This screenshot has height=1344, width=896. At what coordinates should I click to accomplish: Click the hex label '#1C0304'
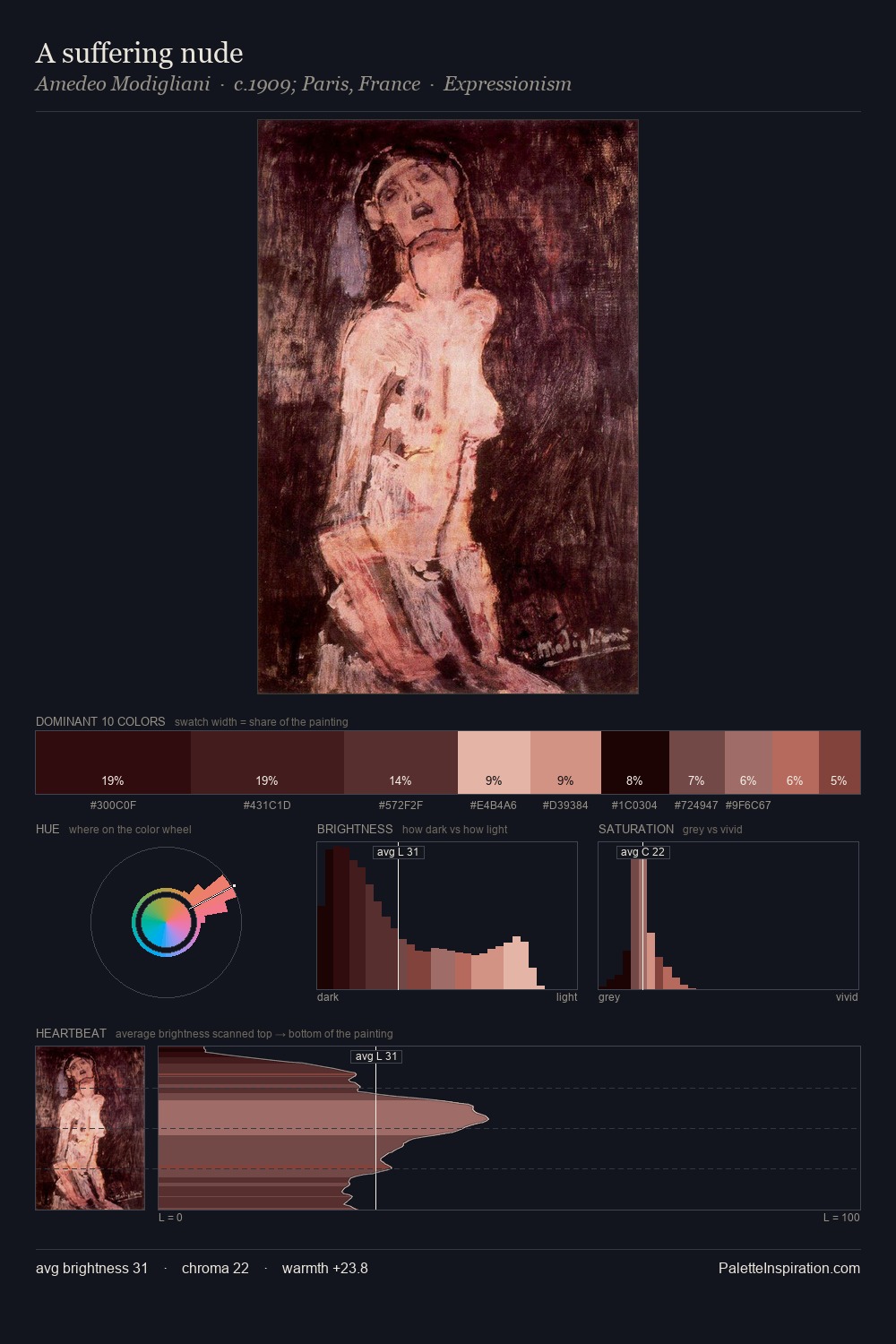(x=634, y=805)
